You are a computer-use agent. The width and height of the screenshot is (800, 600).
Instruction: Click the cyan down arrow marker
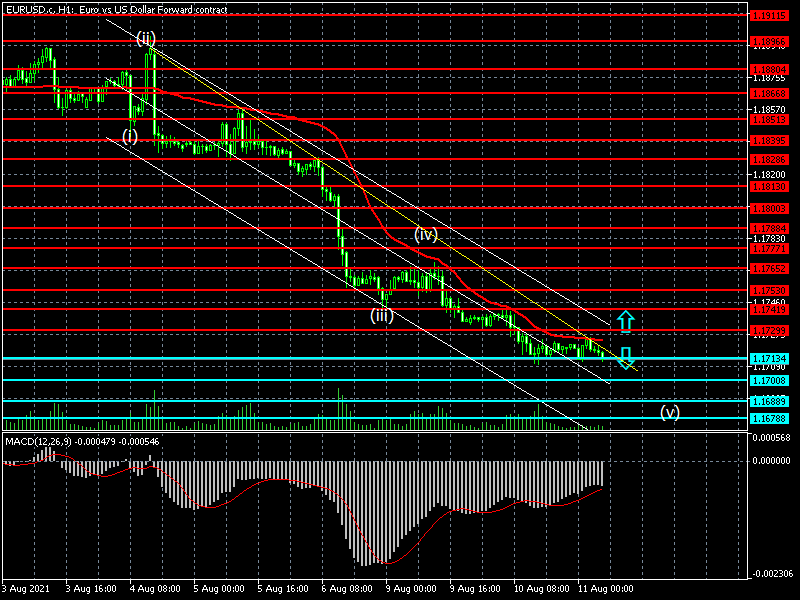point(625,357)
